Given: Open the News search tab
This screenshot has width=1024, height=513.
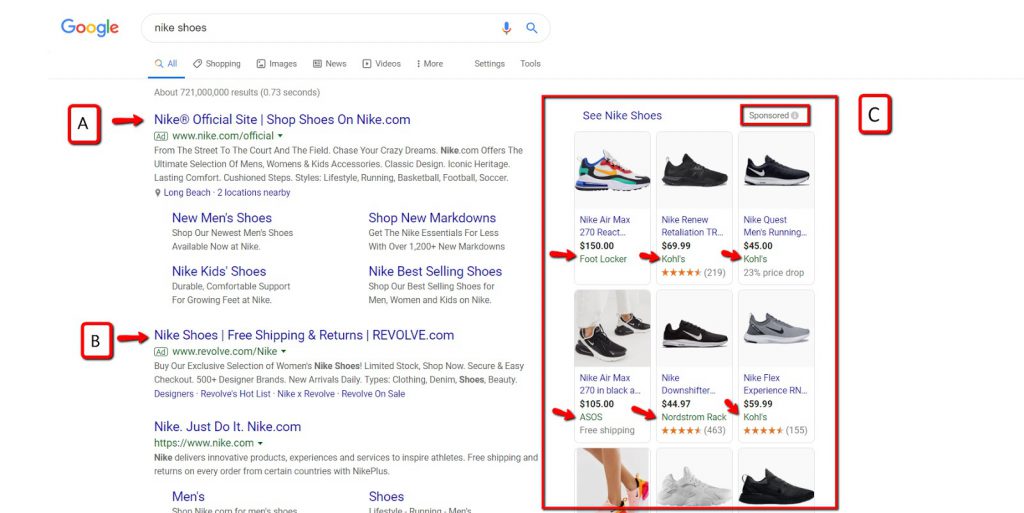Looking at the screenshot, I should point(329,64).
